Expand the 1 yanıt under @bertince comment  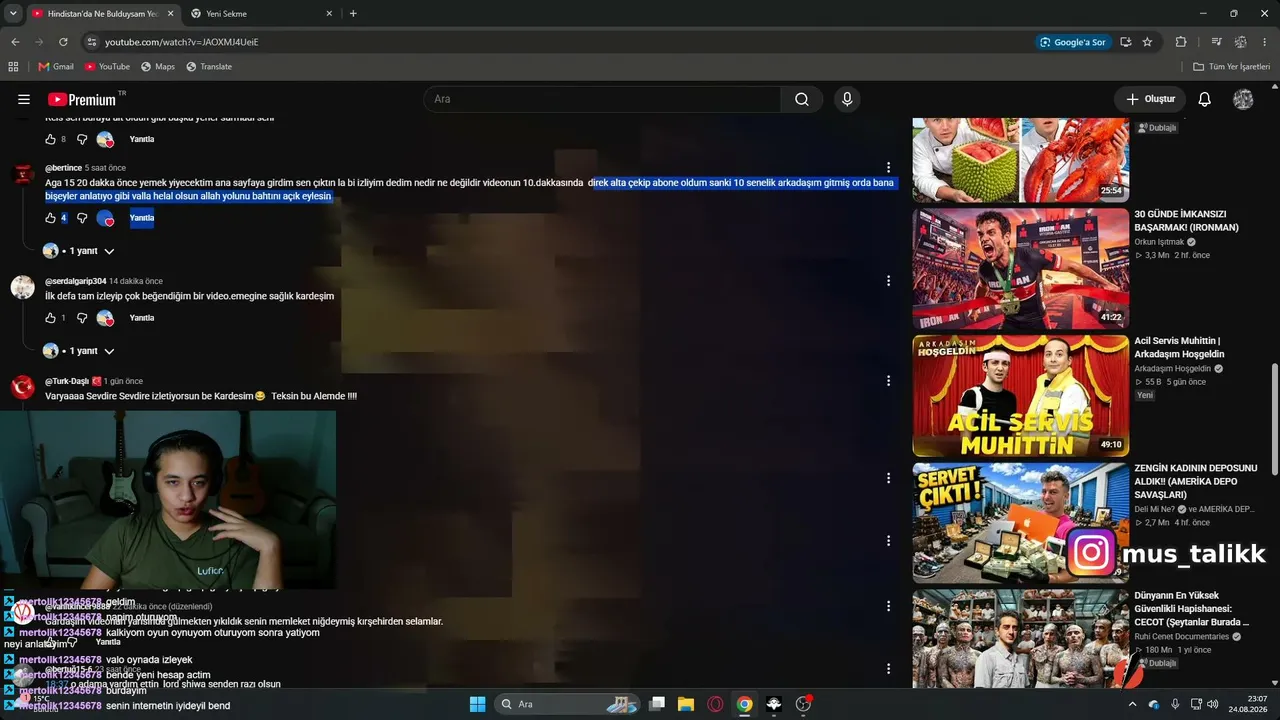(79, 251)
